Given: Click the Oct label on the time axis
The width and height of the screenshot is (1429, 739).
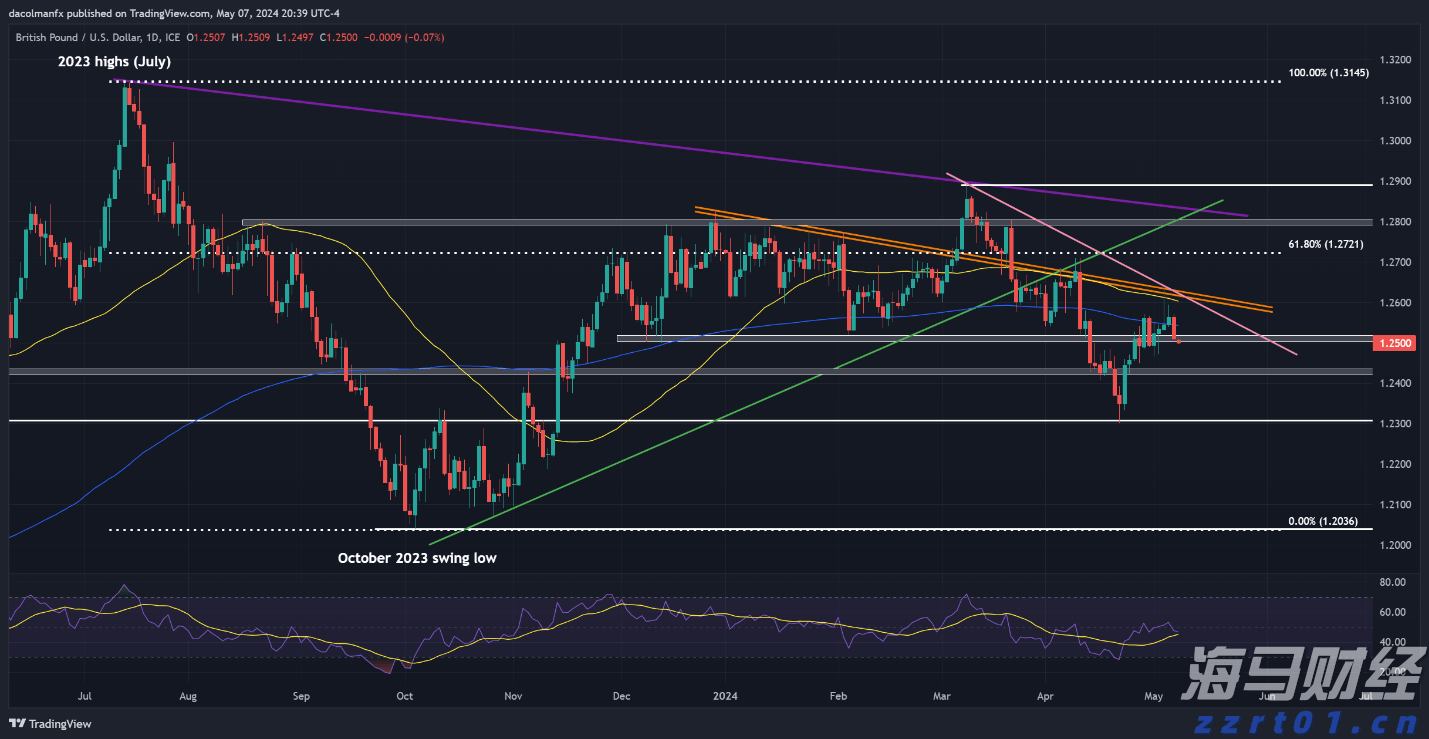Looking at the screenshot, I should point(405,694).
